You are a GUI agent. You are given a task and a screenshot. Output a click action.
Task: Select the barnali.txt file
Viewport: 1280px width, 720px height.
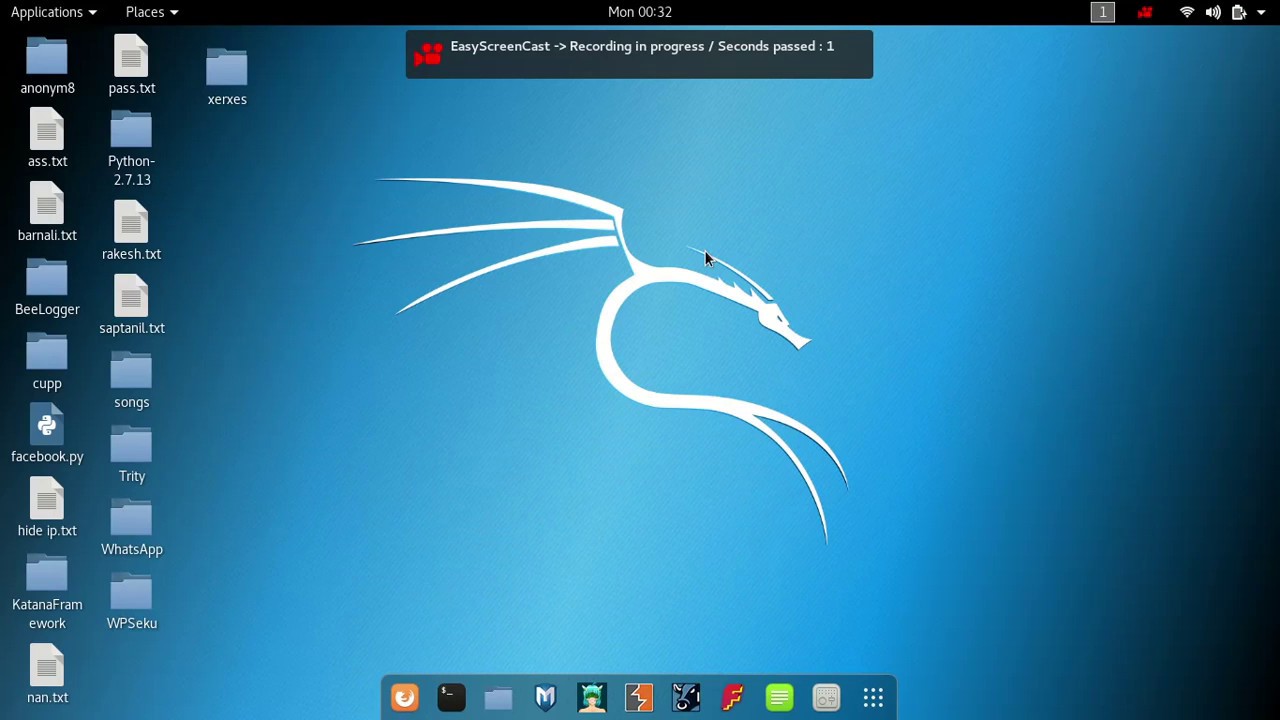[x=47, y=214]
